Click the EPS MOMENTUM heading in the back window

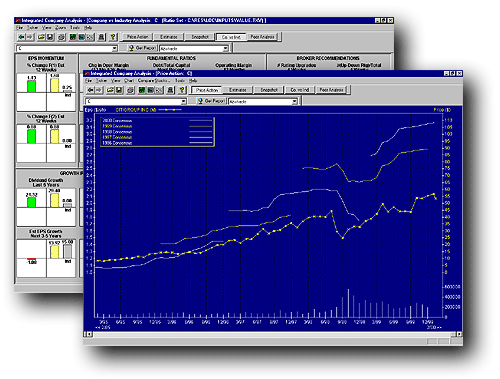(x=46, y=58)
